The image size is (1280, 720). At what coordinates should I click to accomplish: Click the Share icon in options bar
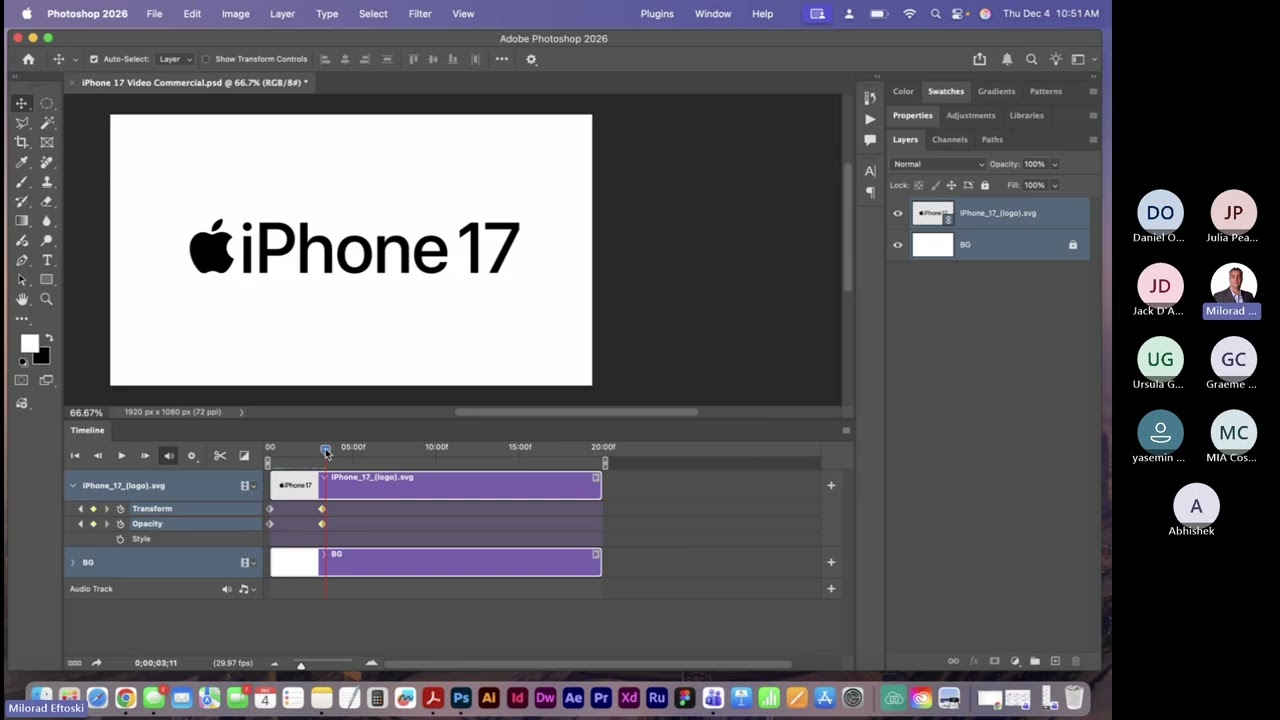979,59
